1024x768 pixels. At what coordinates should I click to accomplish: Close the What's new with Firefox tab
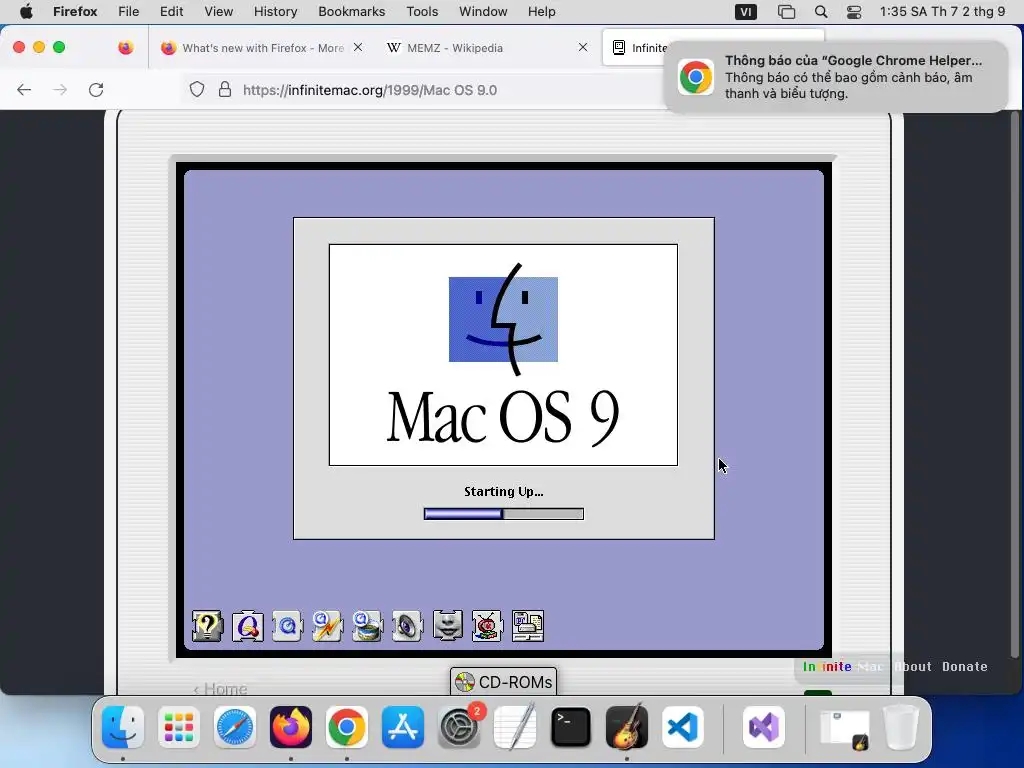(358, 47)
